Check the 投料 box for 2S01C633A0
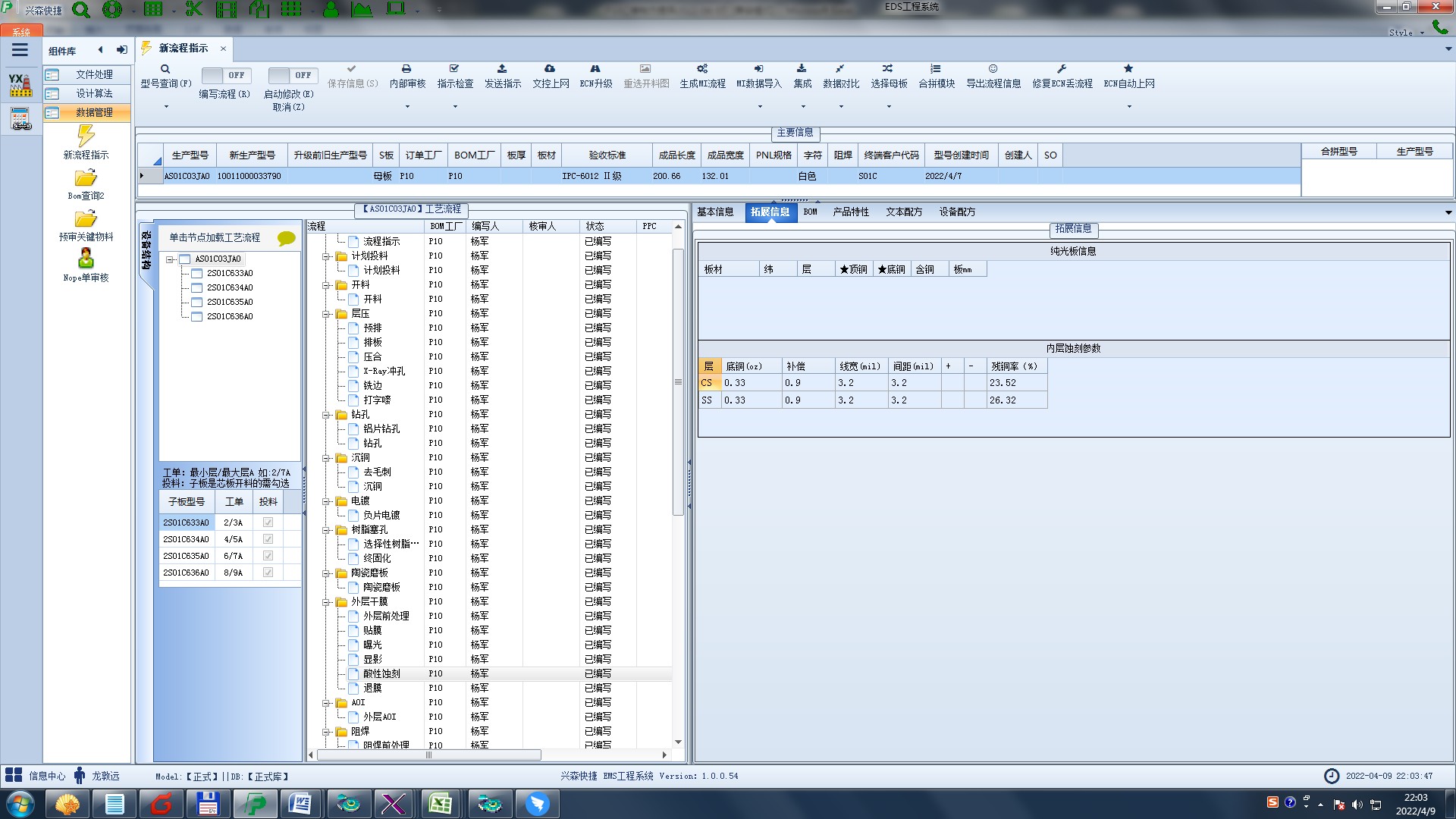1456x819 pixels. click(x=268, y=522)
